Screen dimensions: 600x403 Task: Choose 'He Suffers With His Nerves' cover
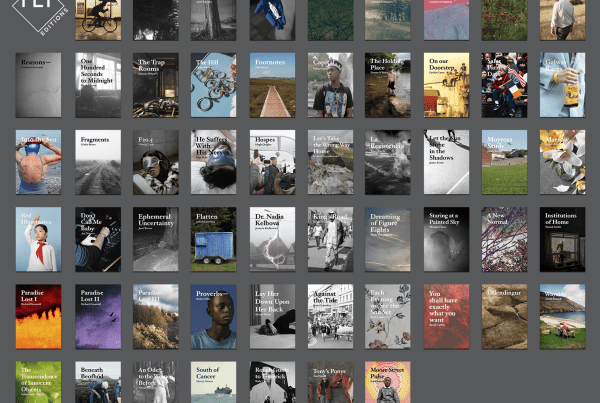(x=214, y=162)
